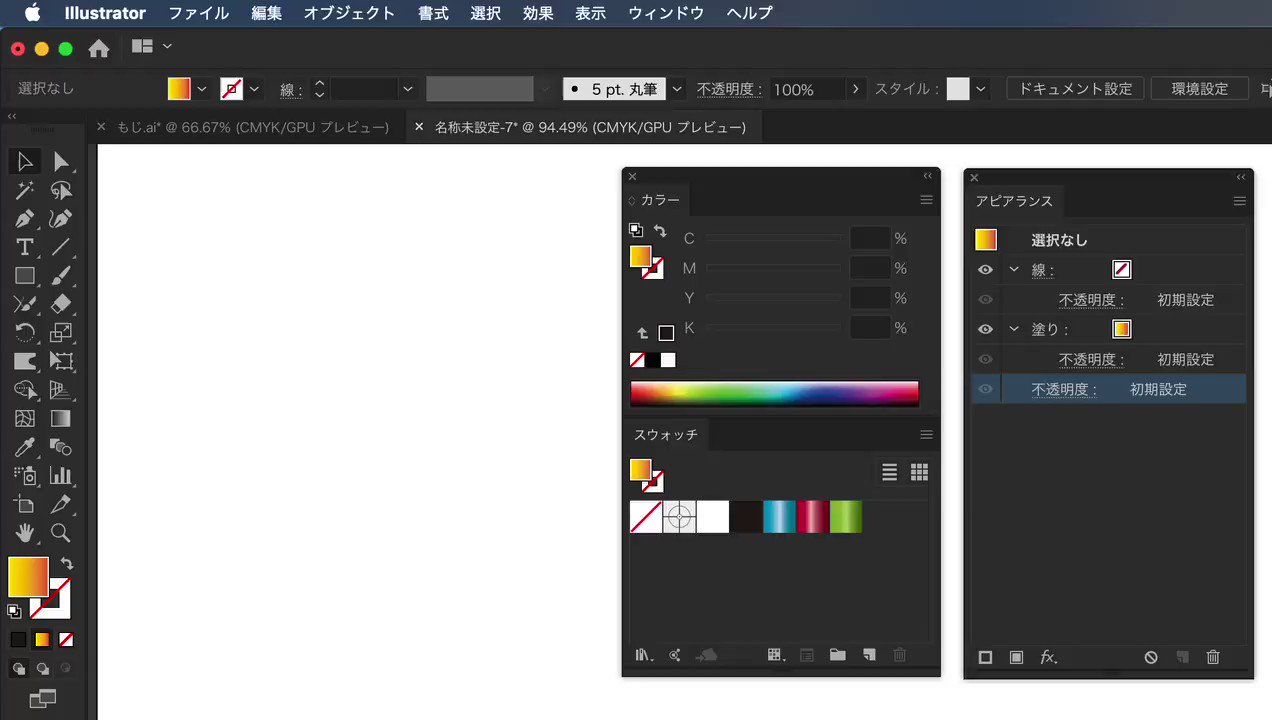Image resolution: width=1272 pixels, height=720 pixels.
Task: Select the Perspective Grid tool
Action: (x=61, y=390)
